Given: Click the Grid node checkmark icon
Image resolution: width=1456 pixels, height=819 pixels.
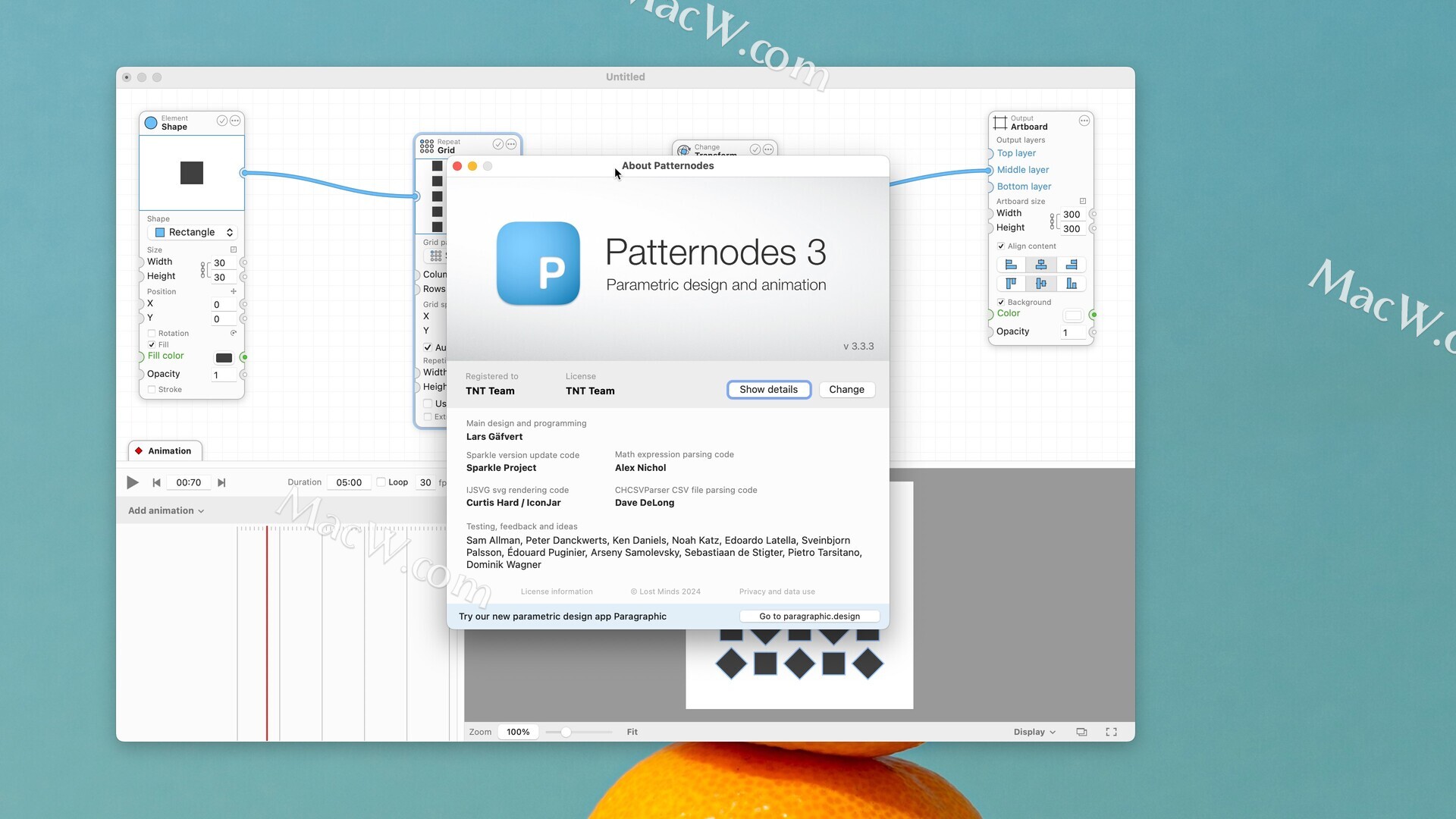Looking at the screenshot, I should tap(498, 144).
